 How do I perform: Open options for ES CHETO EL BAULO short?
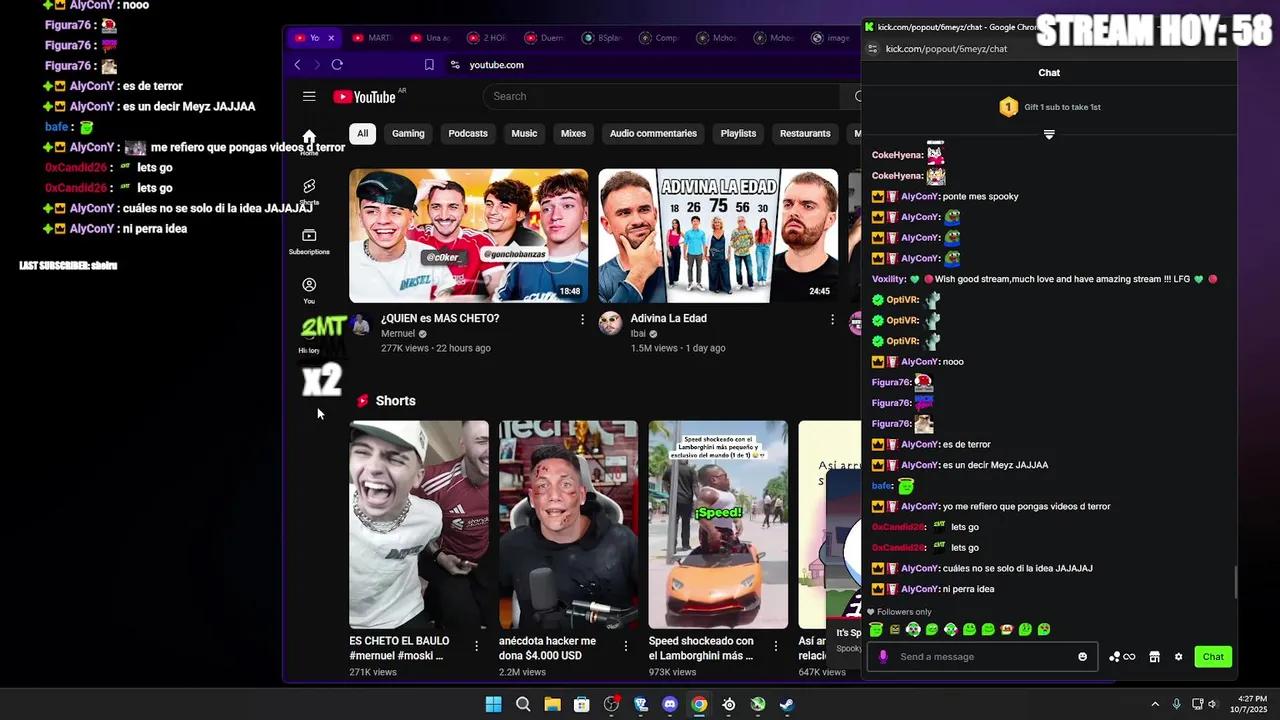pos(476,646)
